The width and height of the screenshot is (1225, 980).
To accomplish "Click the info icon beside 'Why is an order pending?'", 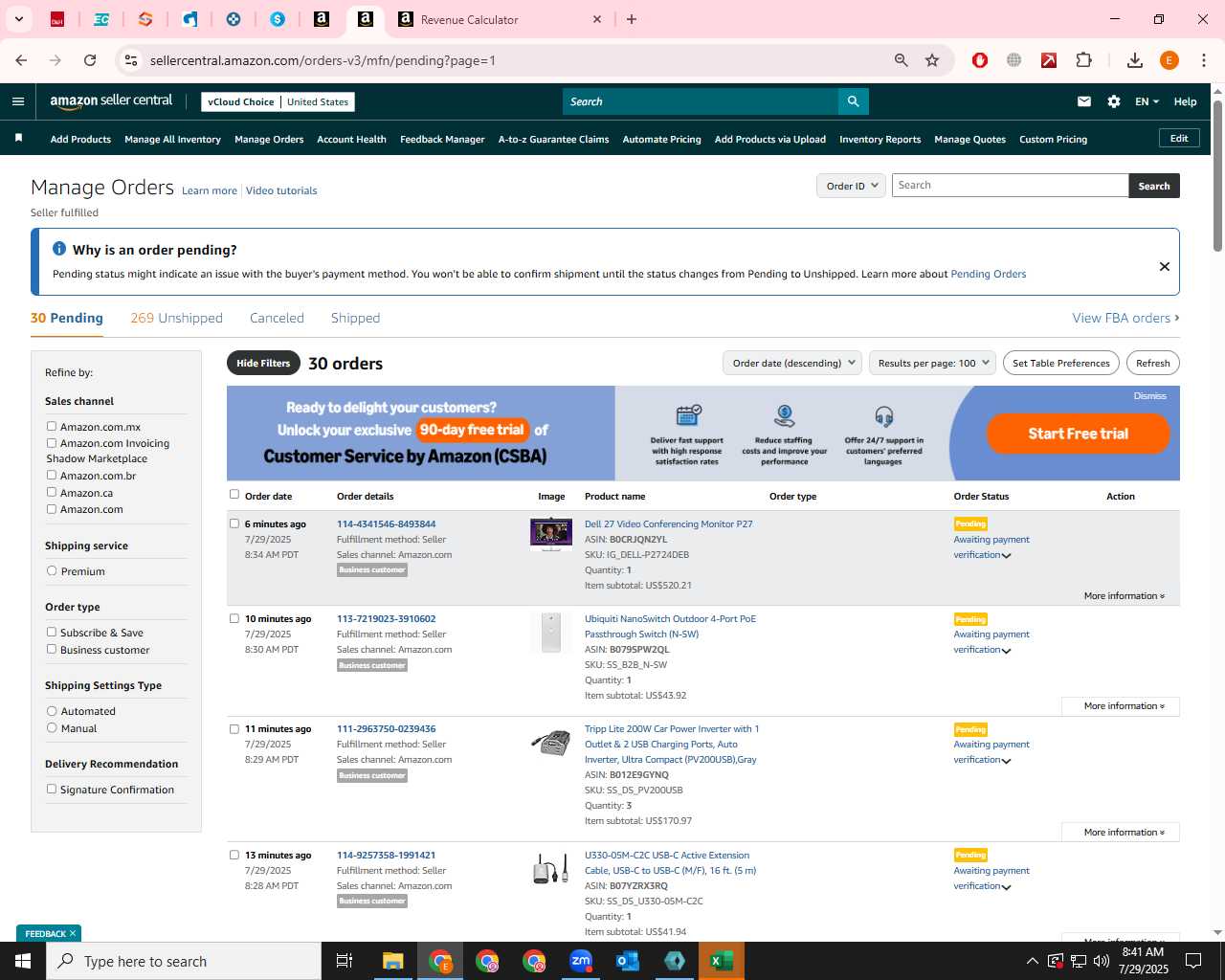I will click(59, 249).
